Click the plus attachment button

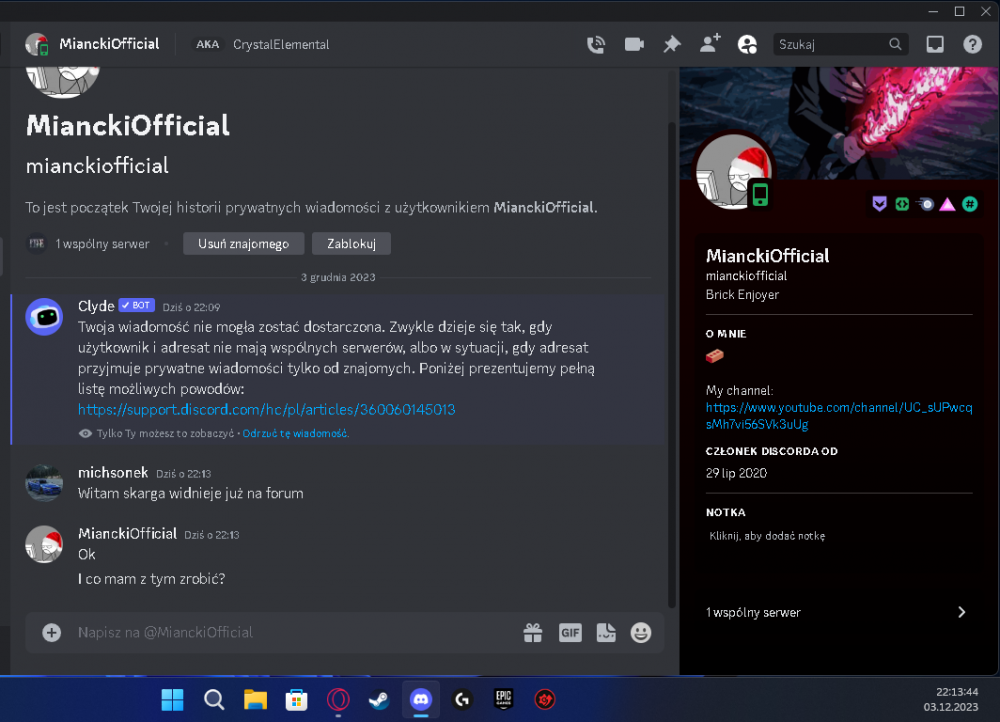tap(52, 633)
